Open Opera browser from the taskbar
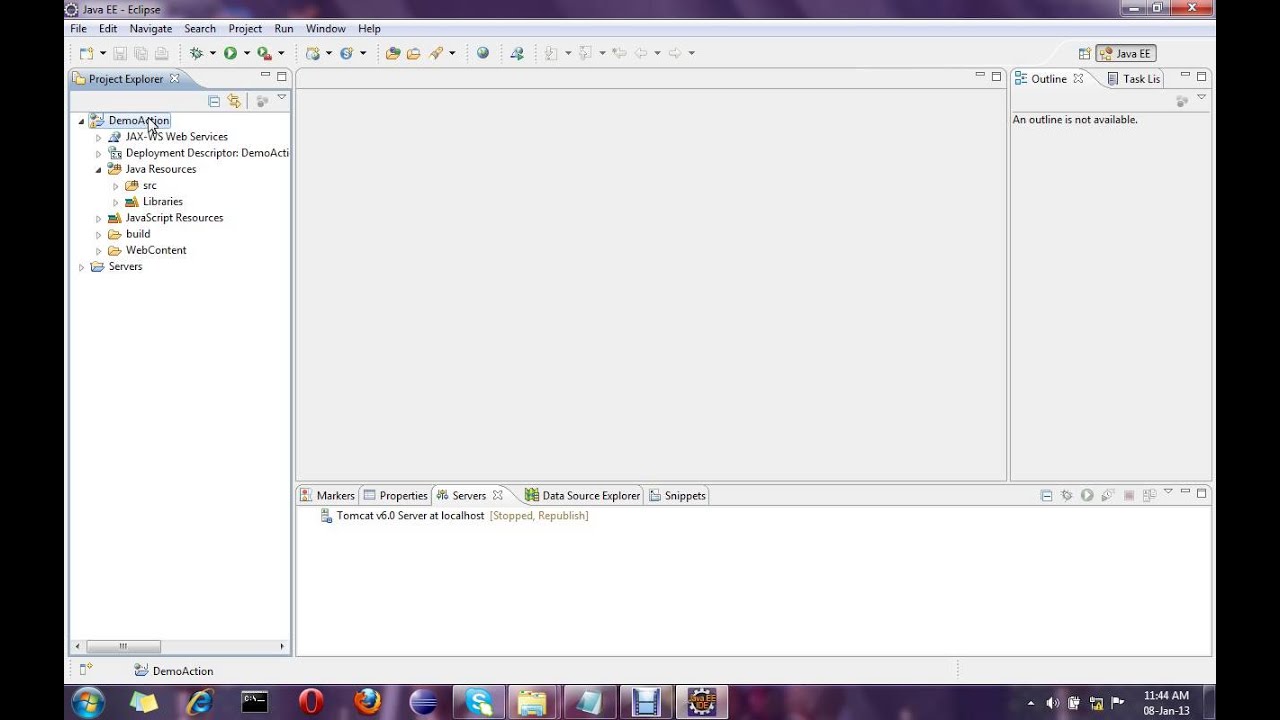Image resolution: width=1280 pixels, height=720 pixels. point(311,702)
